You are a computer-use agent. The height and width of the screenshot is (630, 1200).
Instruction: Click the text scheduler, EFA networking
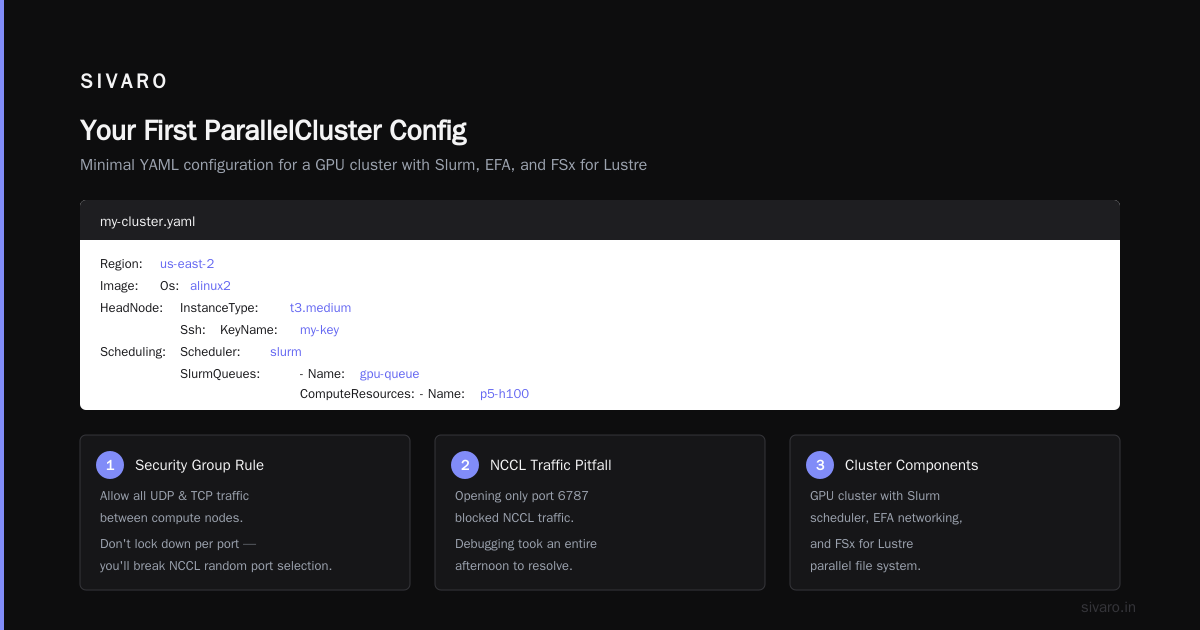coord(886,518)
